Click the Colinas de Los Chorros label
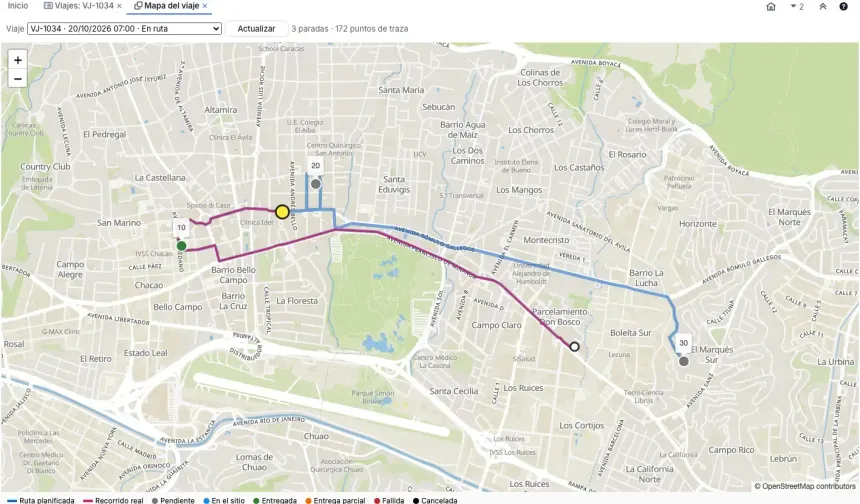Screen dimensions: 860x504 pyautogui.click(x=540, y=77)
